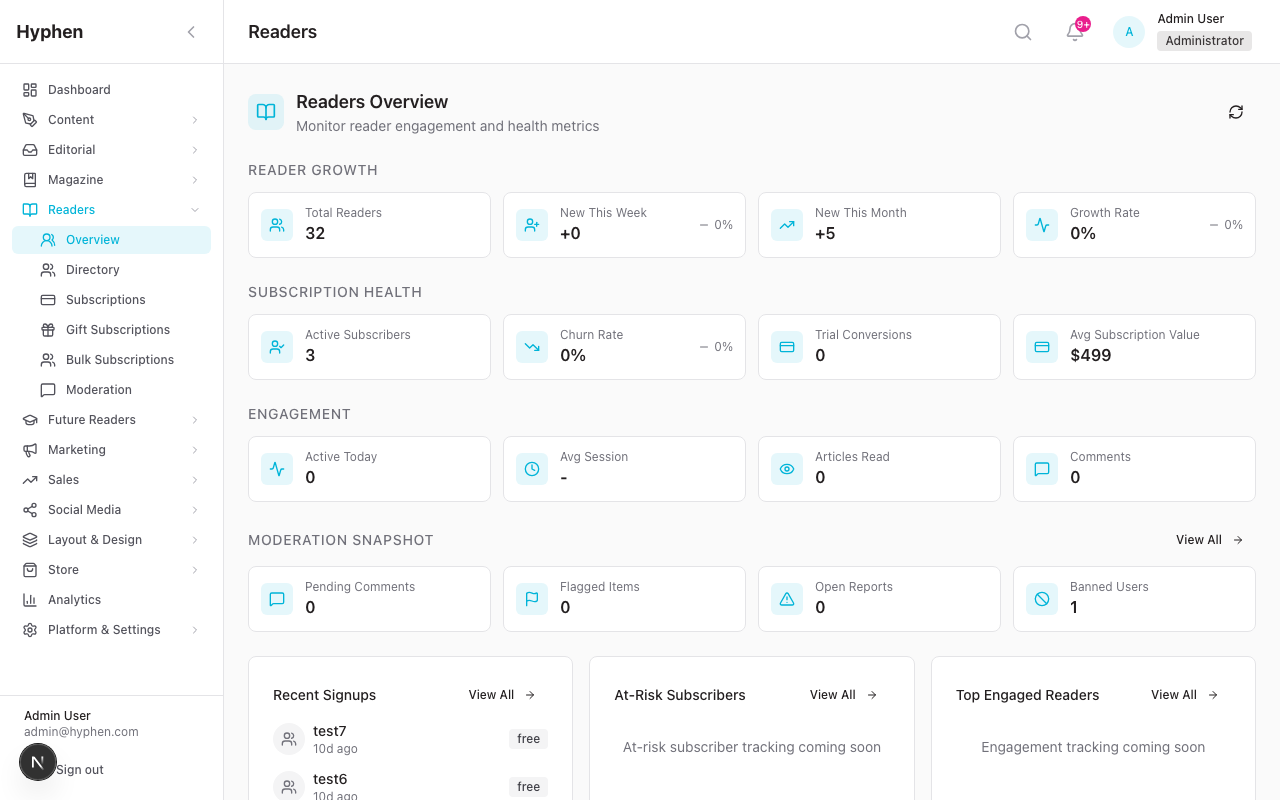Click the Platform & Settings gear icon
This screenshot has width=1280, height=800.
coord(29,629)
